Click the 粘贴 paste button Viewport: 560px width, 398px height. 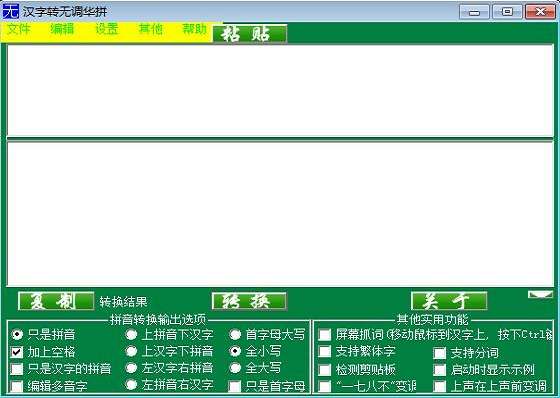point(250,34)
